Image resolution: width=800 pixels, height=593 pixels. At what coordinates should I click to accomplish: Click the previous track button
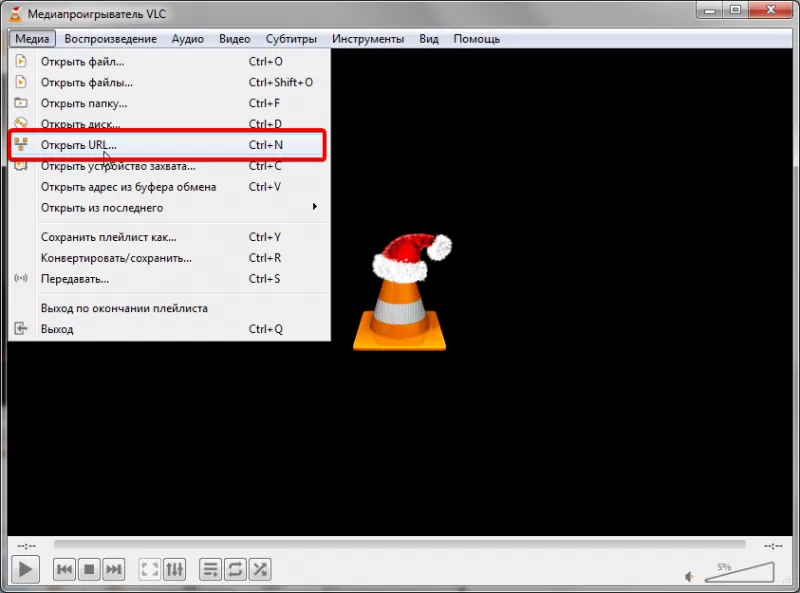(64, 569)
